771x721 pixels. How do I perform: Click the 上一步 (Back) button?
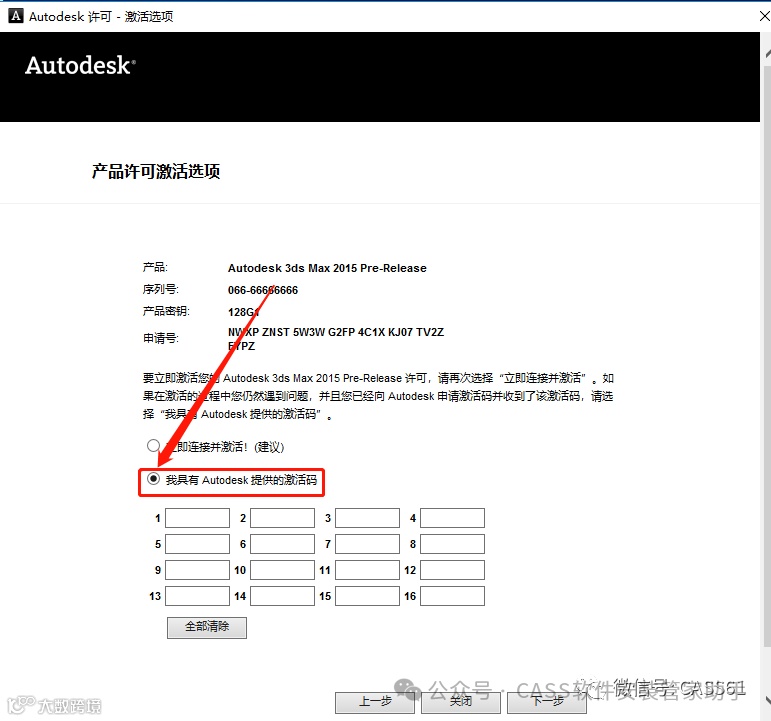(375, 702)
